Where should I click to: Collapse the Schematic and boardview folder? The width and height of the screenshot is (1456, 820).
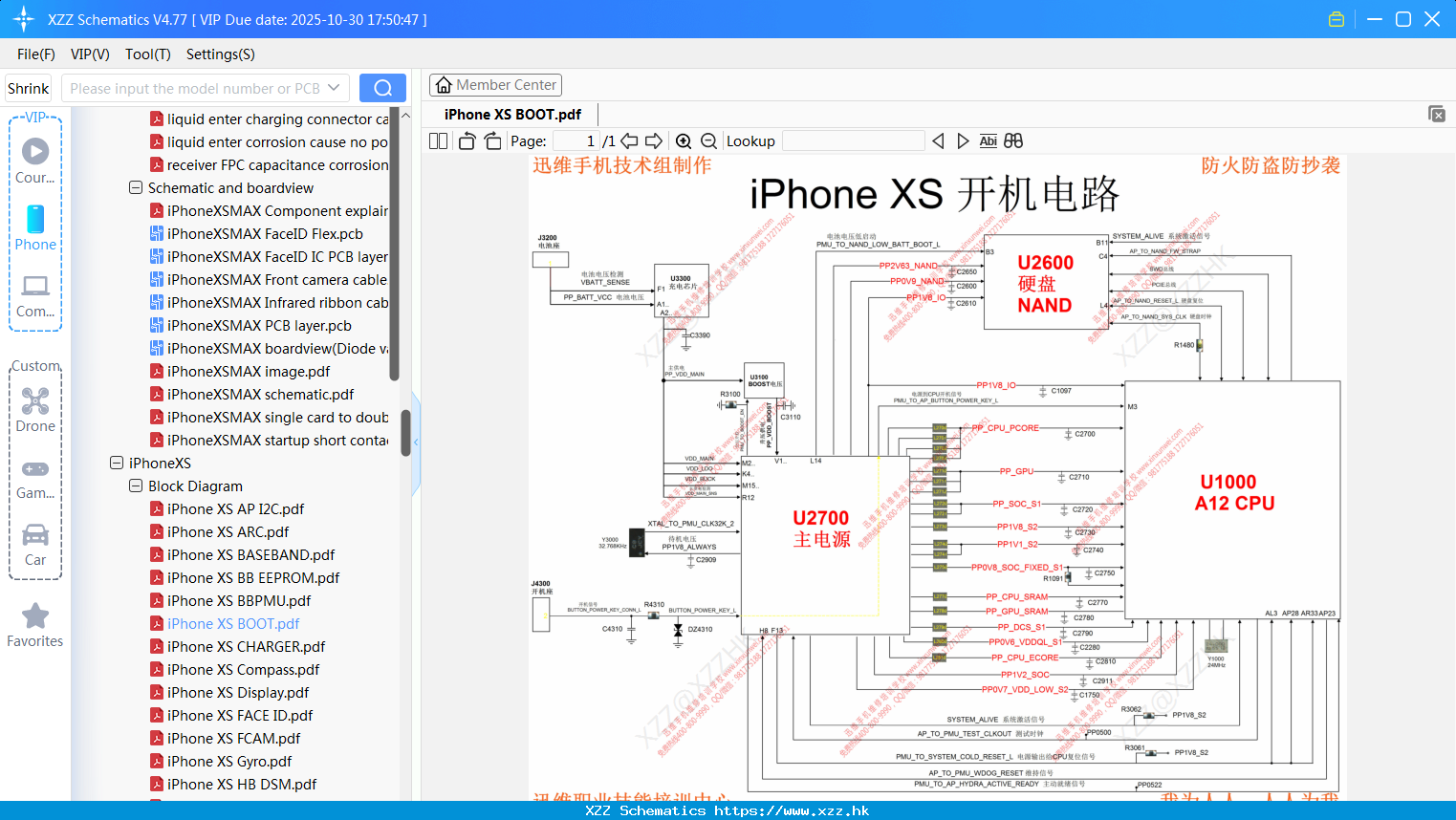[136, 187]
